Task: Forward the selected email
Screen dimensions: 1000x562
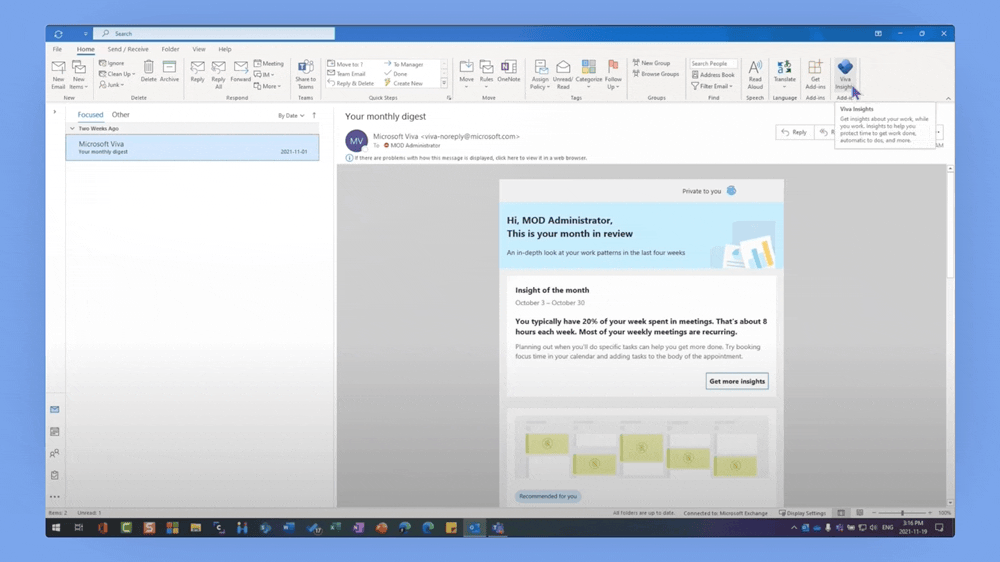Action: click(x=240, y=71)
